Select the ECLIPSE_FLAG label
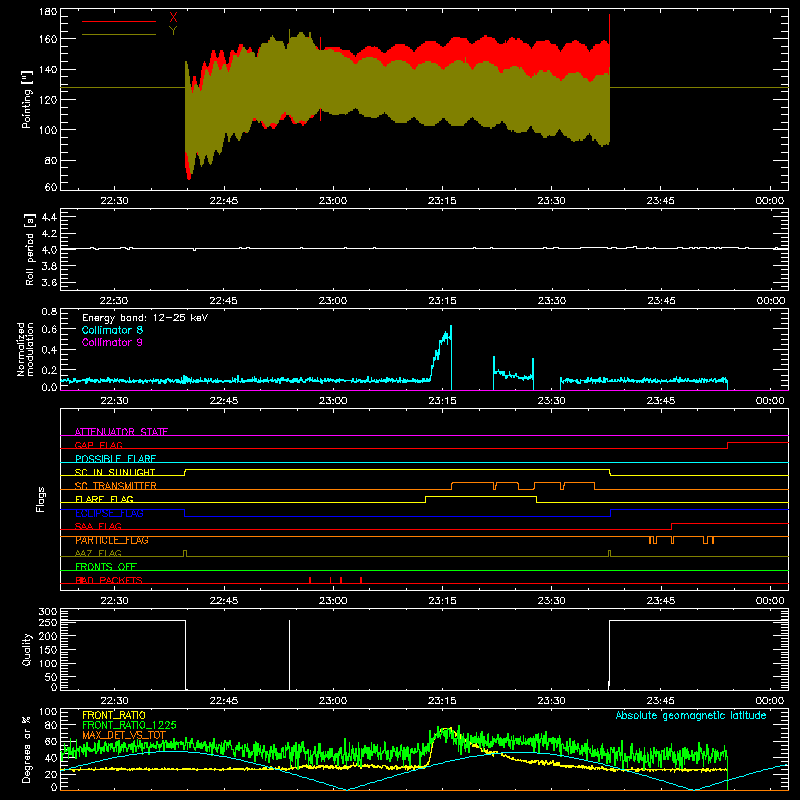The width and height of the screenshot is (800, 800). pos(109,513)
